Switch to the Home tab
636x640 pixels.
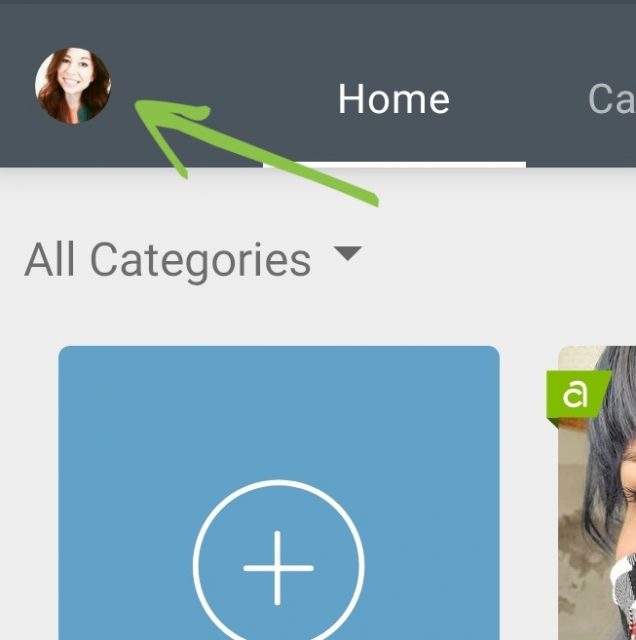point(394,99)
